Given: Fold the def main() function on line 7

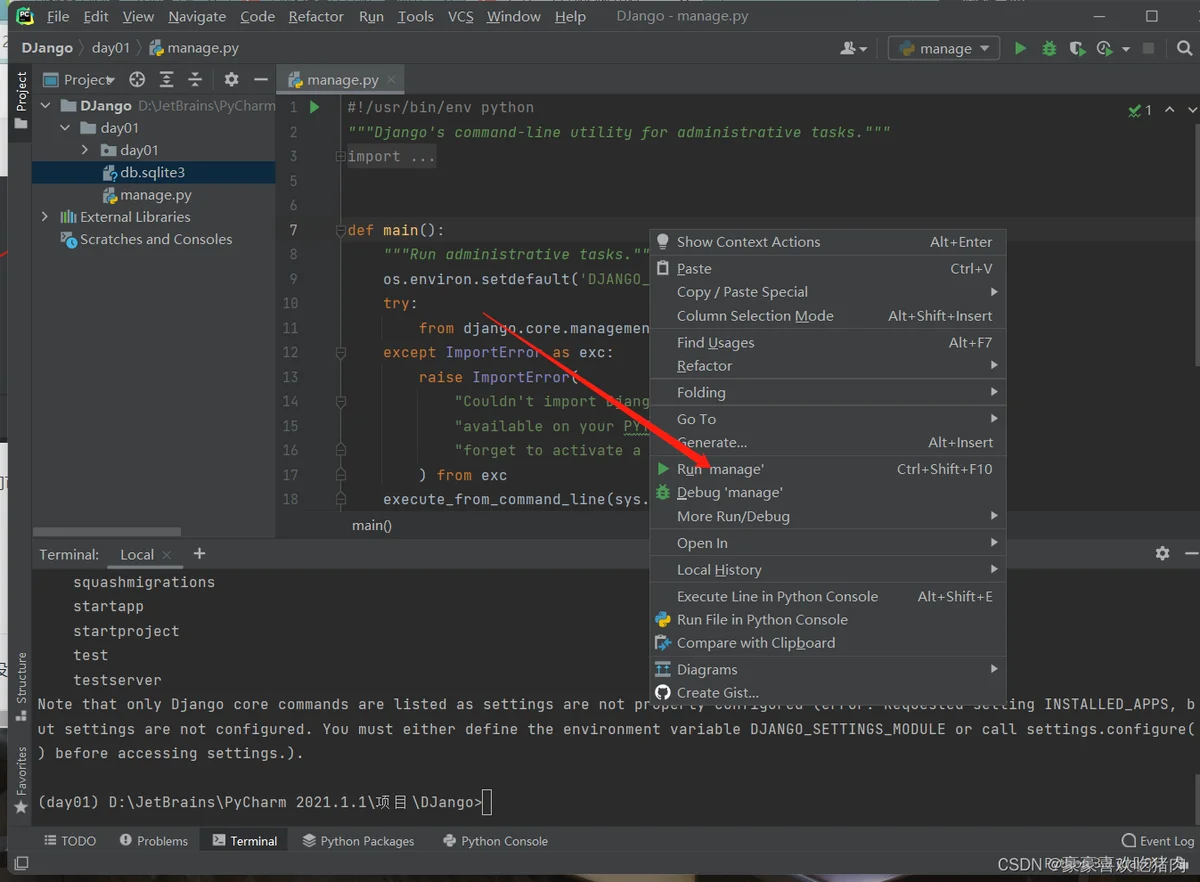Looking at the screenshot, I should pyautogui.click(x=340, y=231).
